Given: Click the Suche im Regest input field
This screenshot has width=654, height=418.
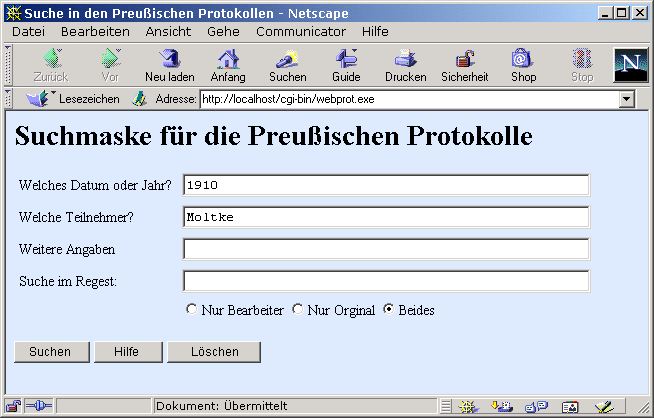Looking at the screenshot, I should pos(386,281).
